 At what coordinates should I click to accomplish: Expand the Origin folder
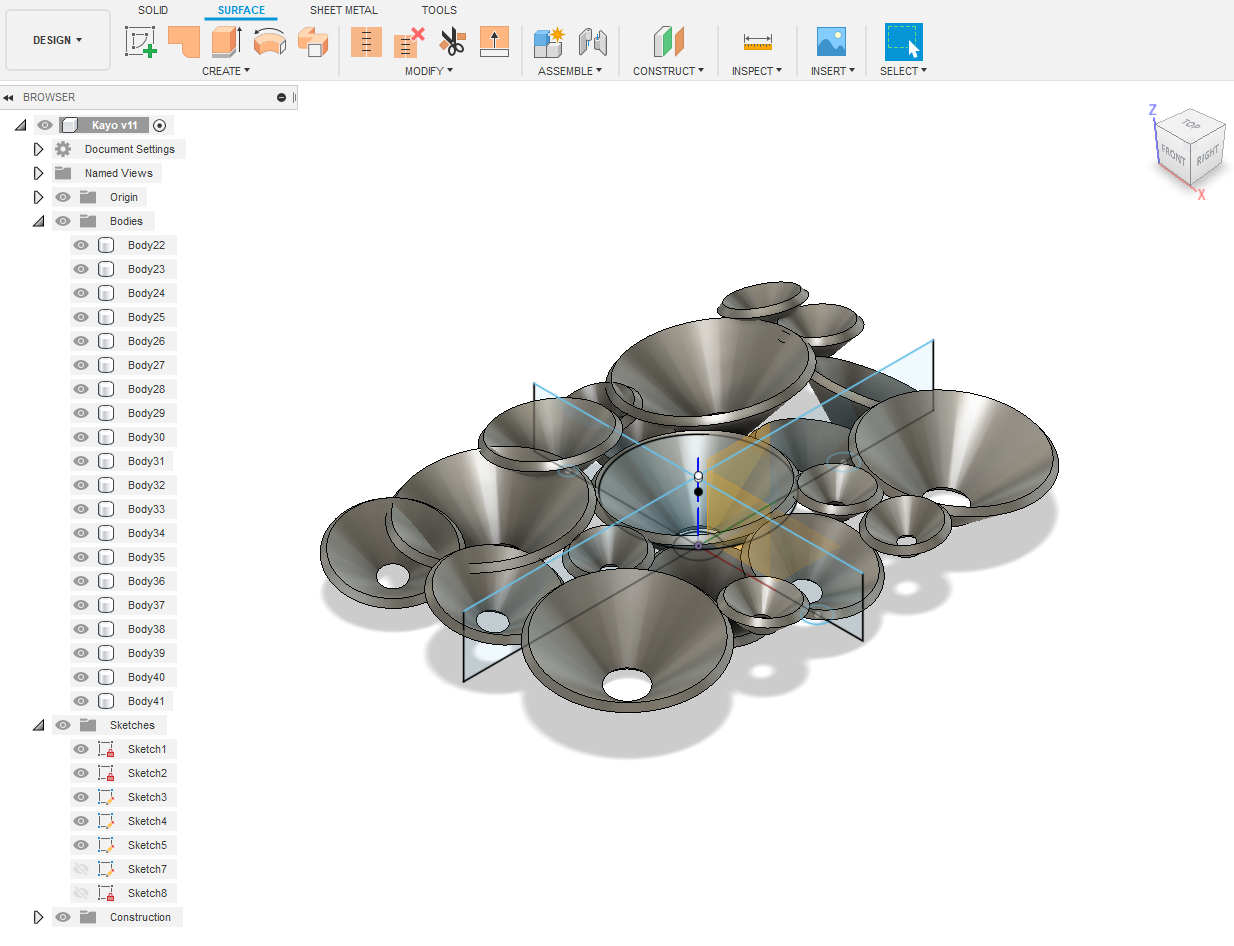(x=39, y=197)
